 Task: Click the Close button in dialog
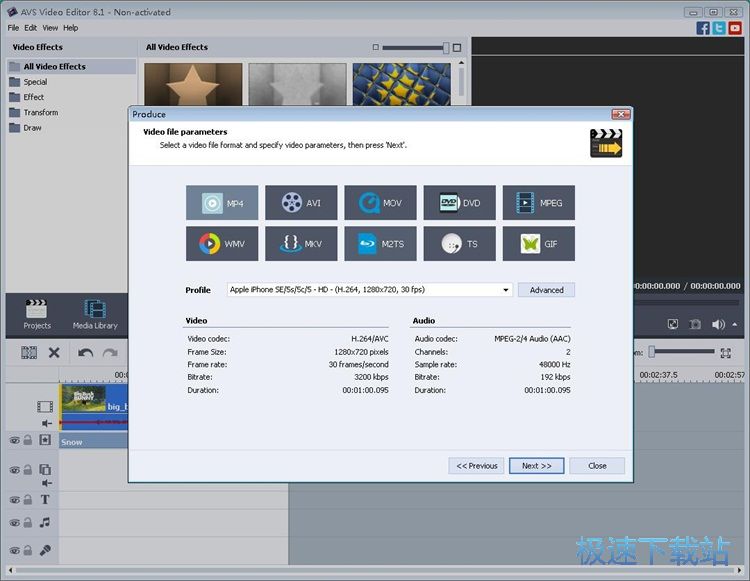click(x=597, y=466)
